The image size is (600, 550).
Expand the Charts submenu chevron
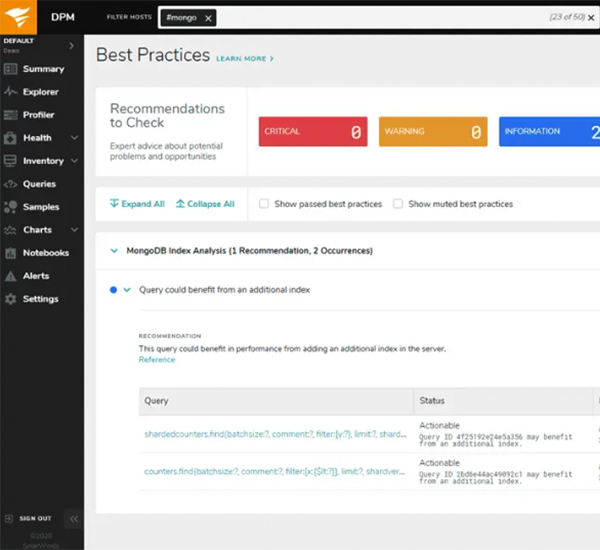click(x=75, y=230)
